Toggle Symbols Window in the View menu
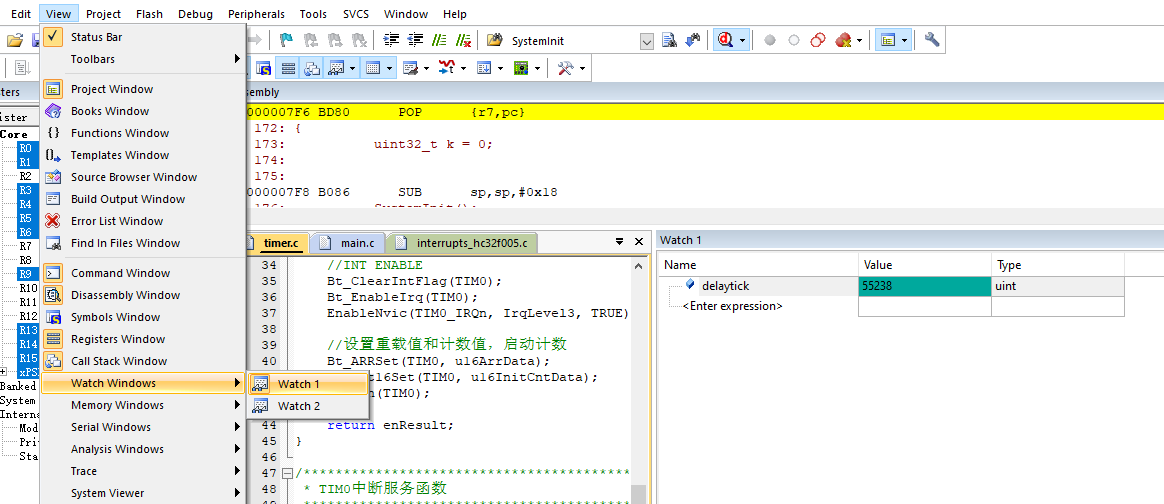1164x504 pixels. pyautogui.click(x=143, y=317)
